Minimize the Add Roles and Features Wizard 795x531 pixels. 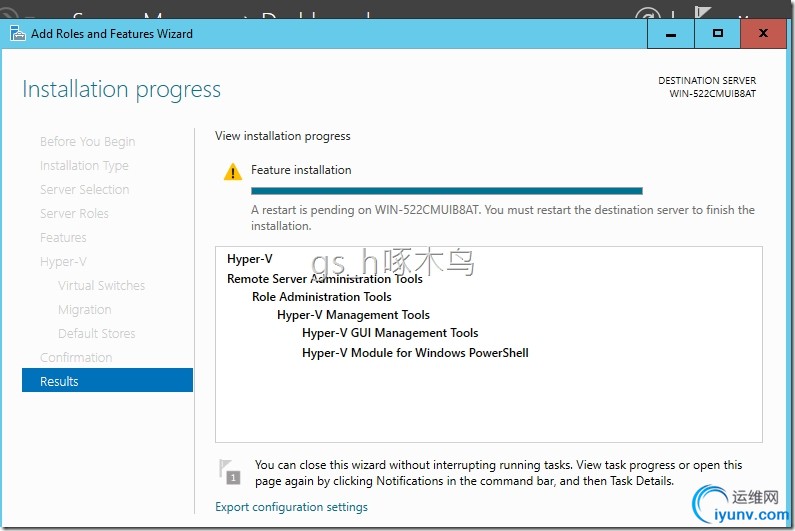[671, 34]
